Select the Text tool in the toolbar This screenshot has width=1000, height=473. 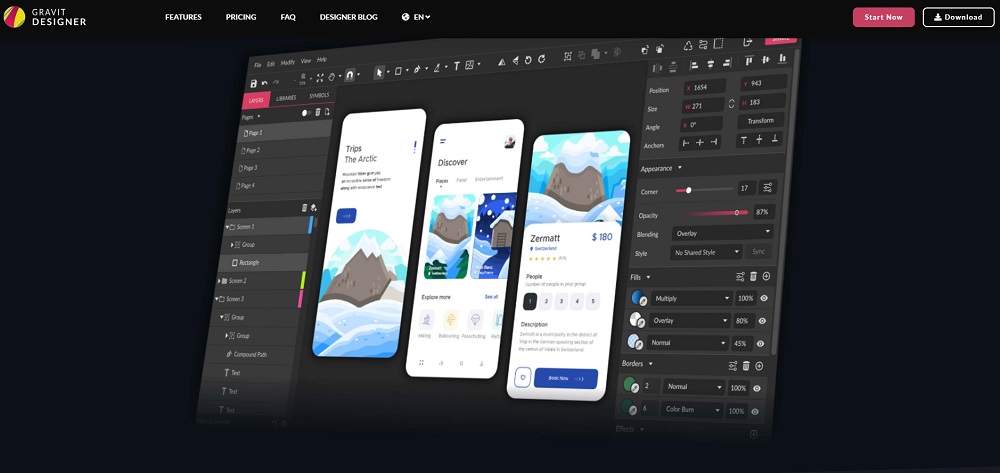457,66
